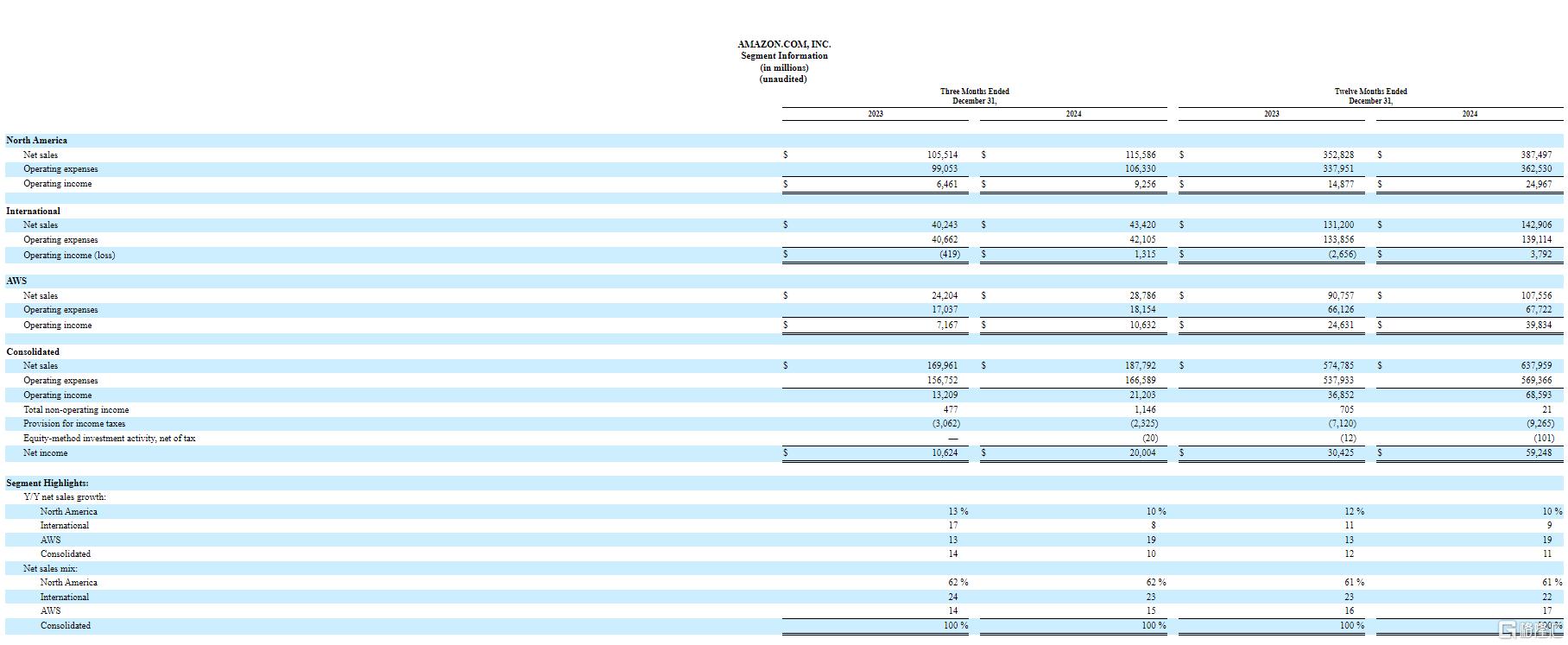Select the bold North America section header
Viewport: 1568px width, 645px height.
pyautogui.click(x=36, y=140)
